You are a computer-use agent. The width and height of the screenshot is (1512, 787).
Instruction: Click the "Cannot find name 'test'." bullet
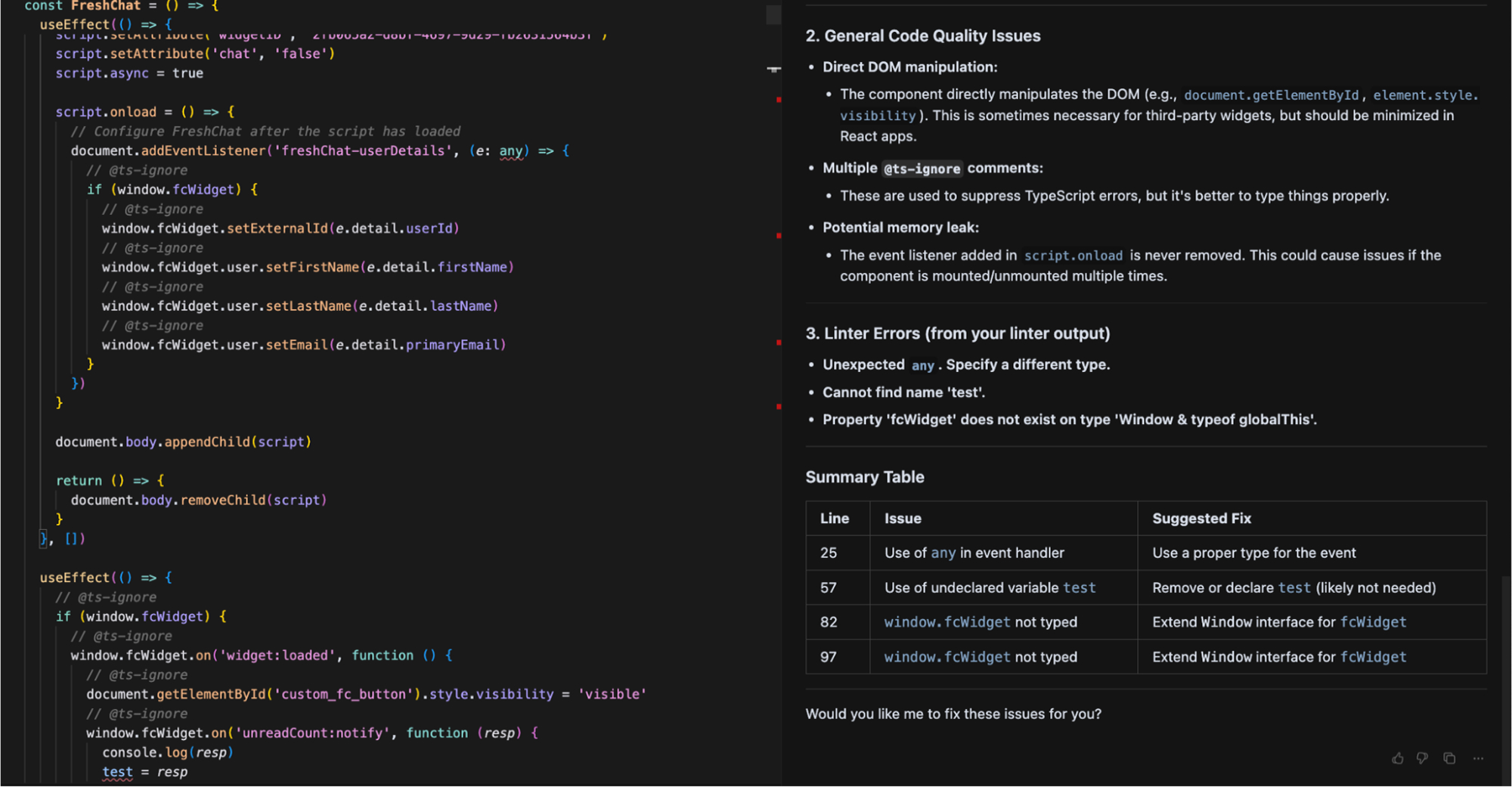[x=903, y=392]
